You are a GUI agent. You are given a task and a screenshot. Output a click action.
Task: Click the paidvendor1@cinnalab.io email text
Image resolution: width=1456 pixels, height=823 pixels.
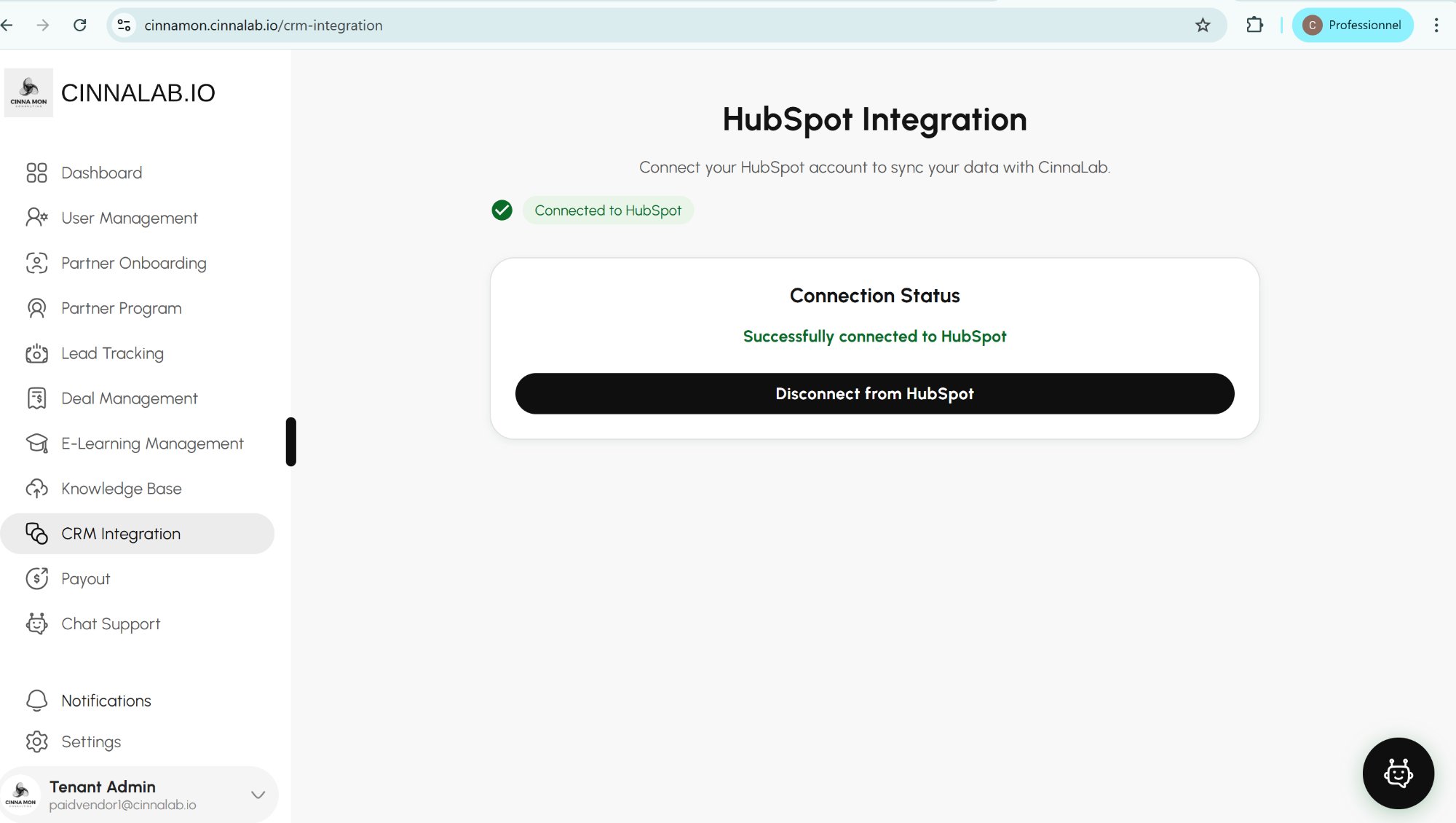[123, 805]
